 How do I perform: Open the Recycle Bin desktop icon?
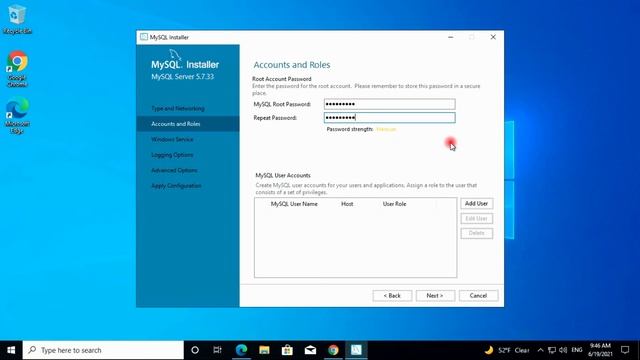click(17, 20)
